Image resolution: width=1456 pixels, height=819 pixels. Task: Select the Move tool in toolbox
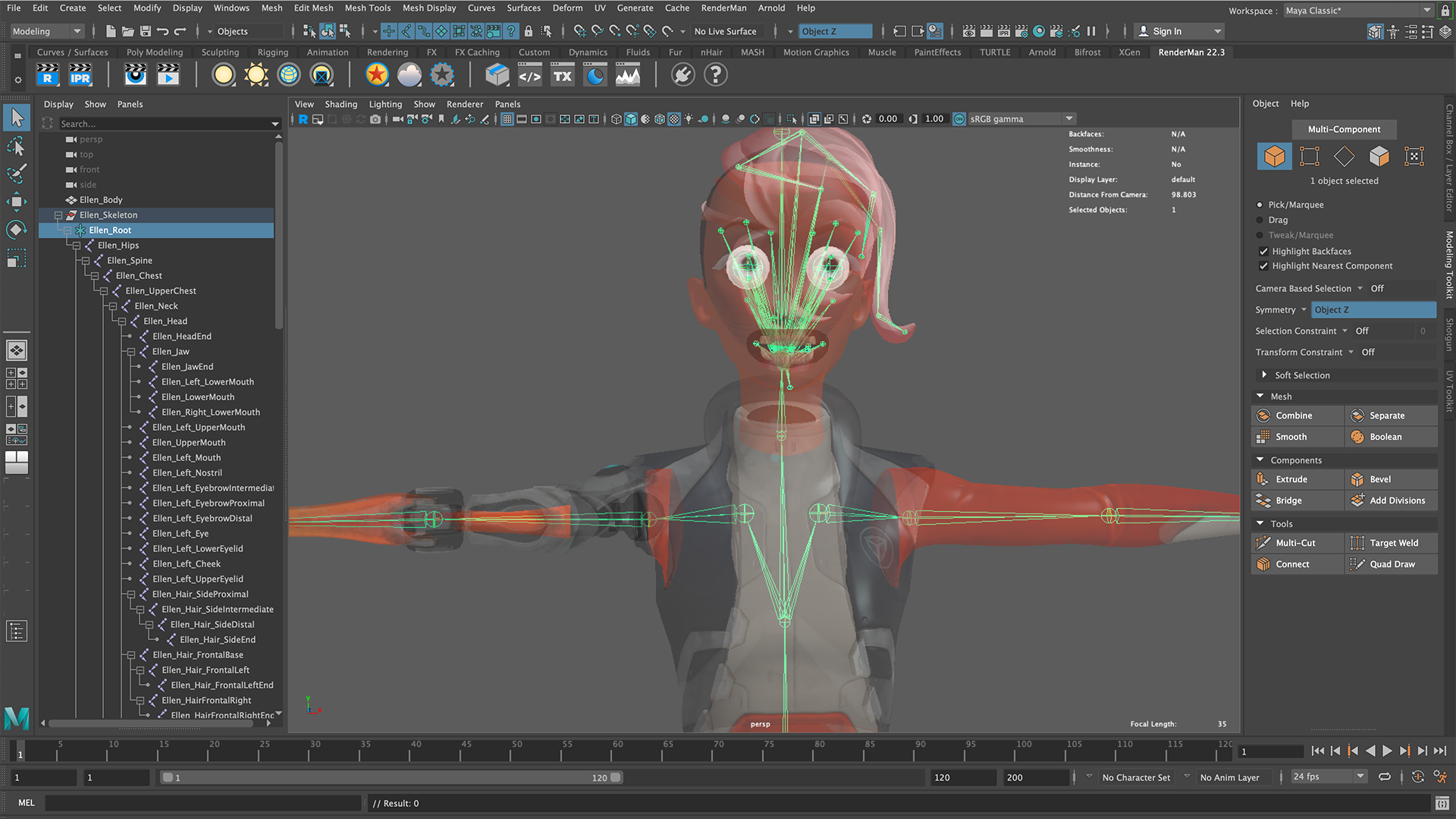coord(16,202)
